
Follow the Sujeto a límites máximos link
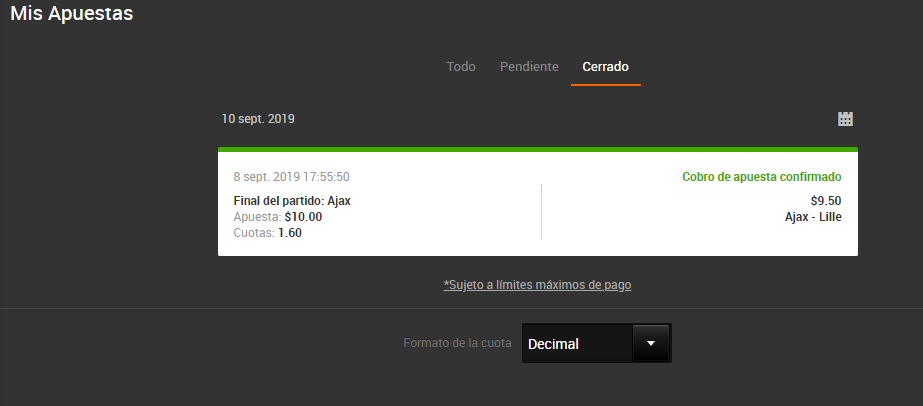pos(537,285)
